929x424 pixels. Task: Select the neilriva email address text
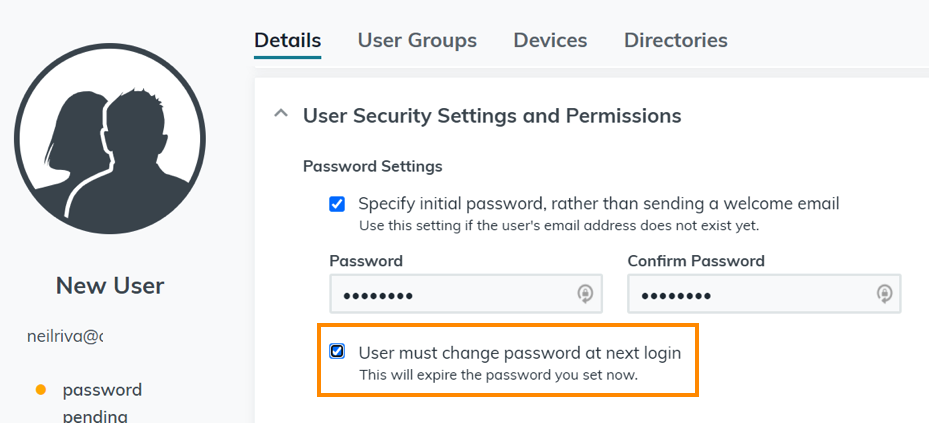click(65, 337)
